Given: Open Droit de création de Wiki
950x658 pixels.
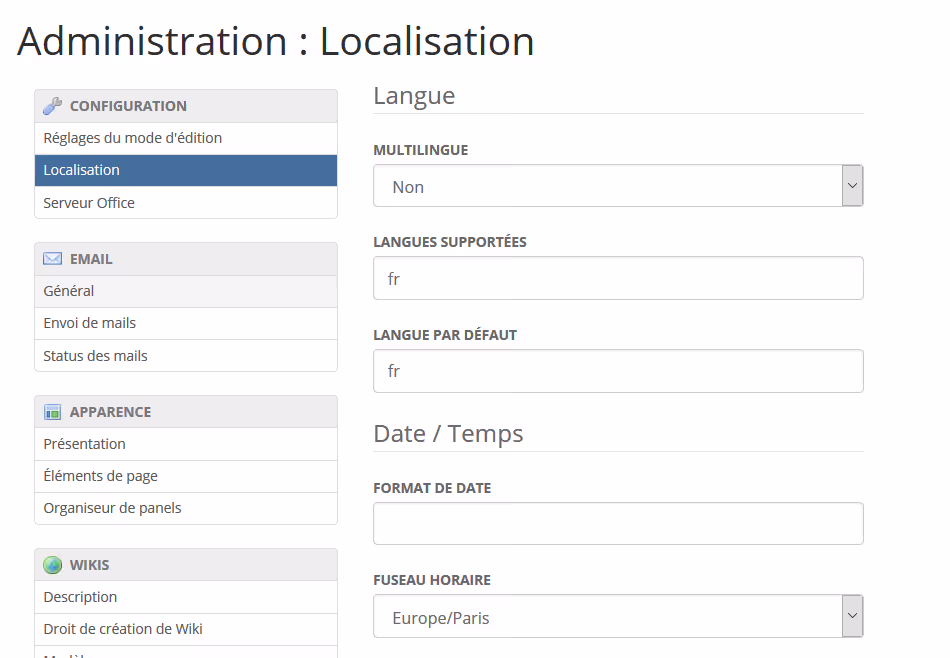Looking at the screenshot, I should point(123,629).
